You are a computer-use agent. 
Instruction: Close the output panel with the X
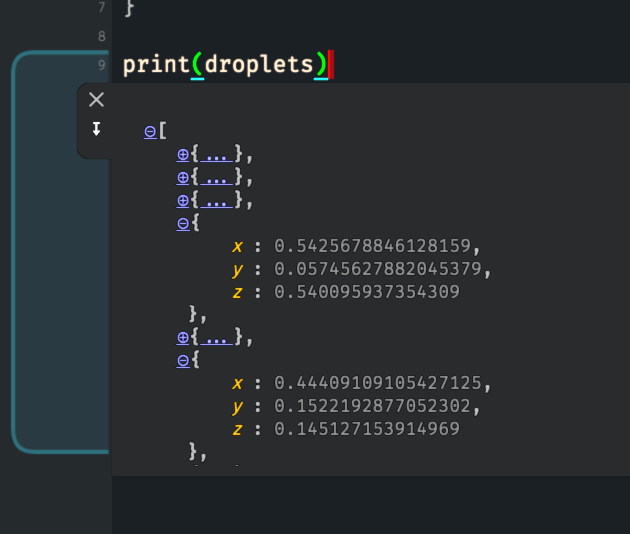point(96,99)
